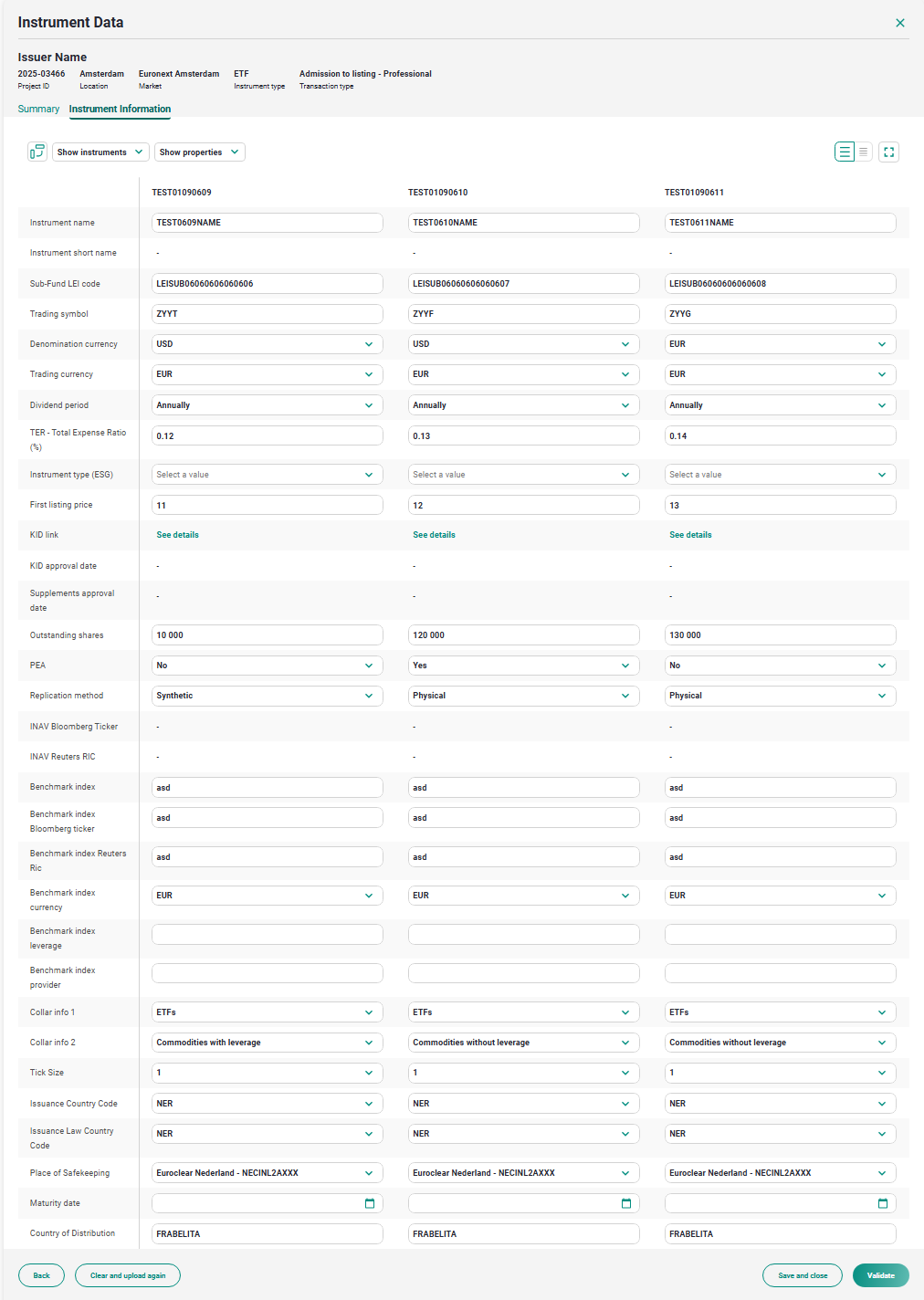Click the Validate button

click(x=880, y=1275)
